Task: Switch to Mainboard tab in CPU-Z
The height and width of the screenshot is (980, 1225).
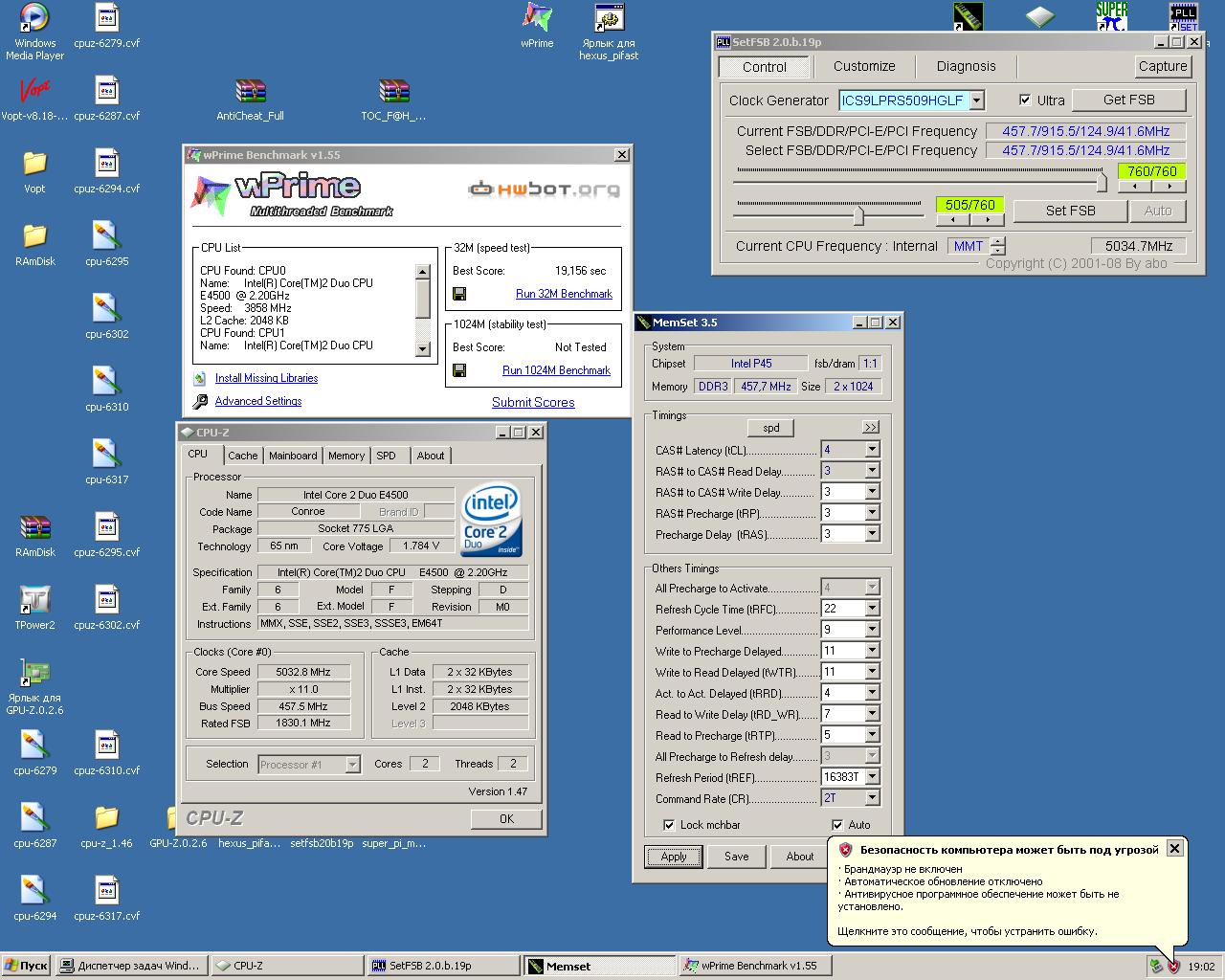Action: pyautogui.click(x=293, y=456)
